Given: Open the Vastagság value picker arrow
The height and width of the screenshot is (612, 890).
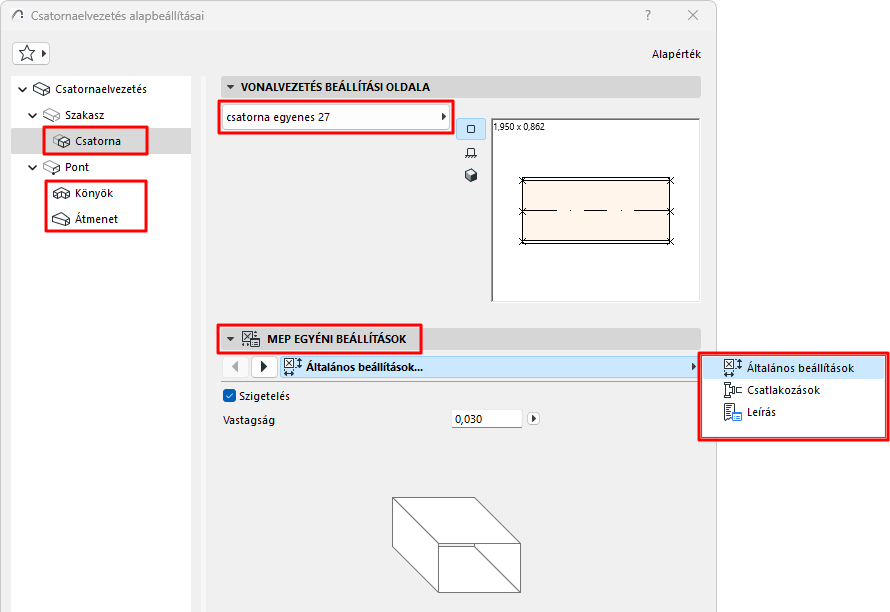Looking at the screenshot, I should point(533,419).
